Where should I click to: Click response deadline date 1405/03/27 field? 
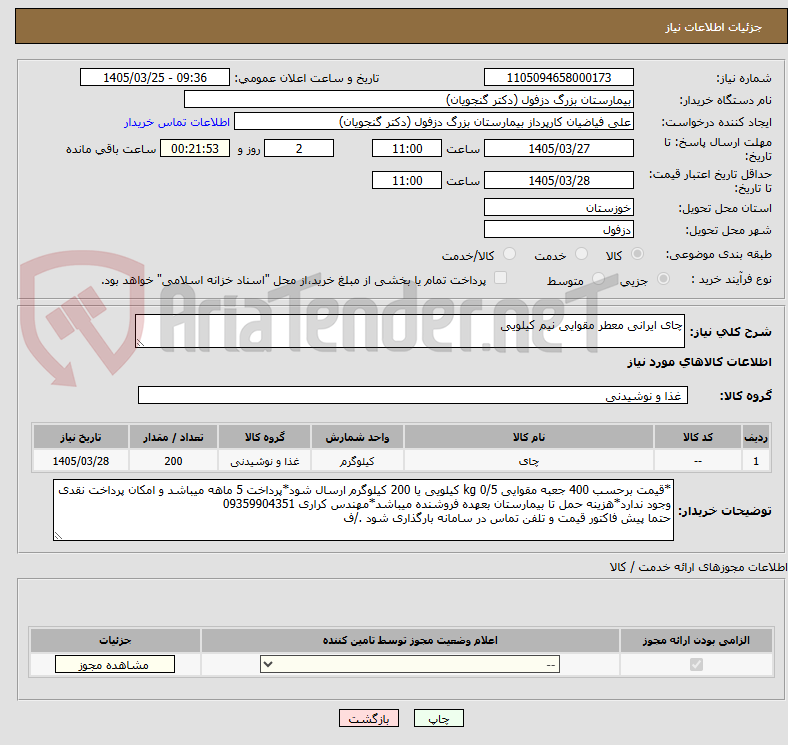(558, 148)
